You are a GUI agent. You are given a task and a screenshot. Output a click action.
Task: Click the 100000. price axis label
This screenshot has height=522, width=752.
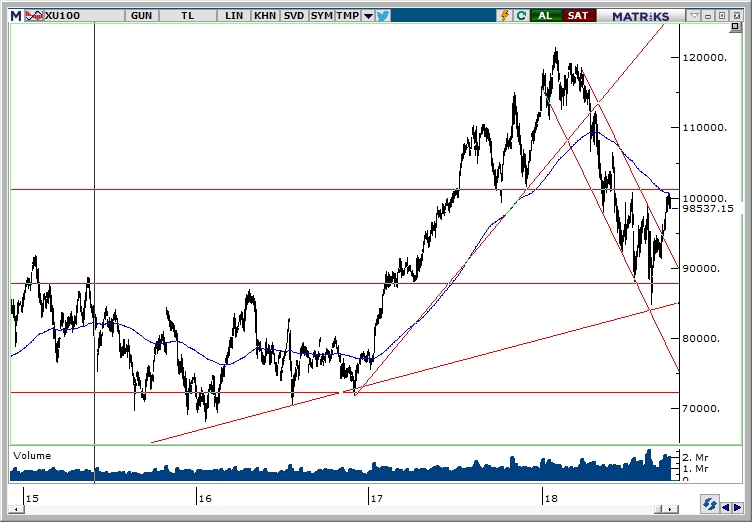click(x=705, y=198)
